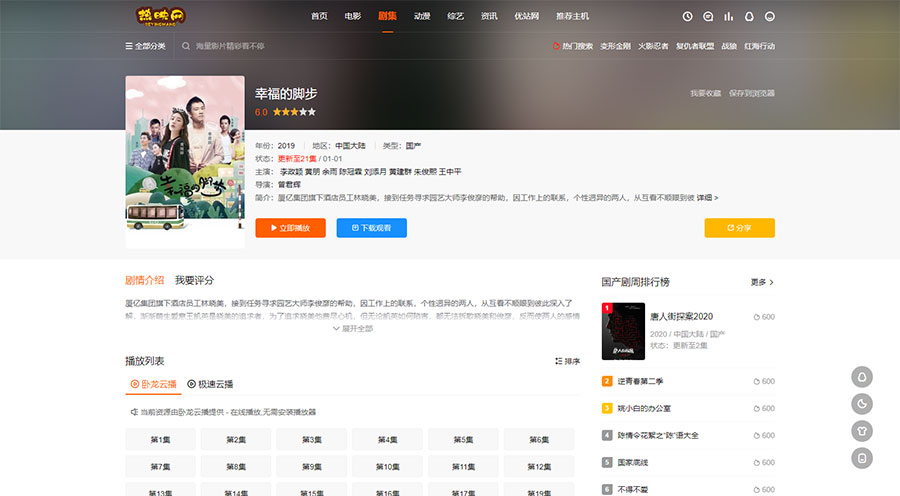Open the floating mobile phone icon
Viewport: 900px width, 496px height.
(x=861, y=458)
